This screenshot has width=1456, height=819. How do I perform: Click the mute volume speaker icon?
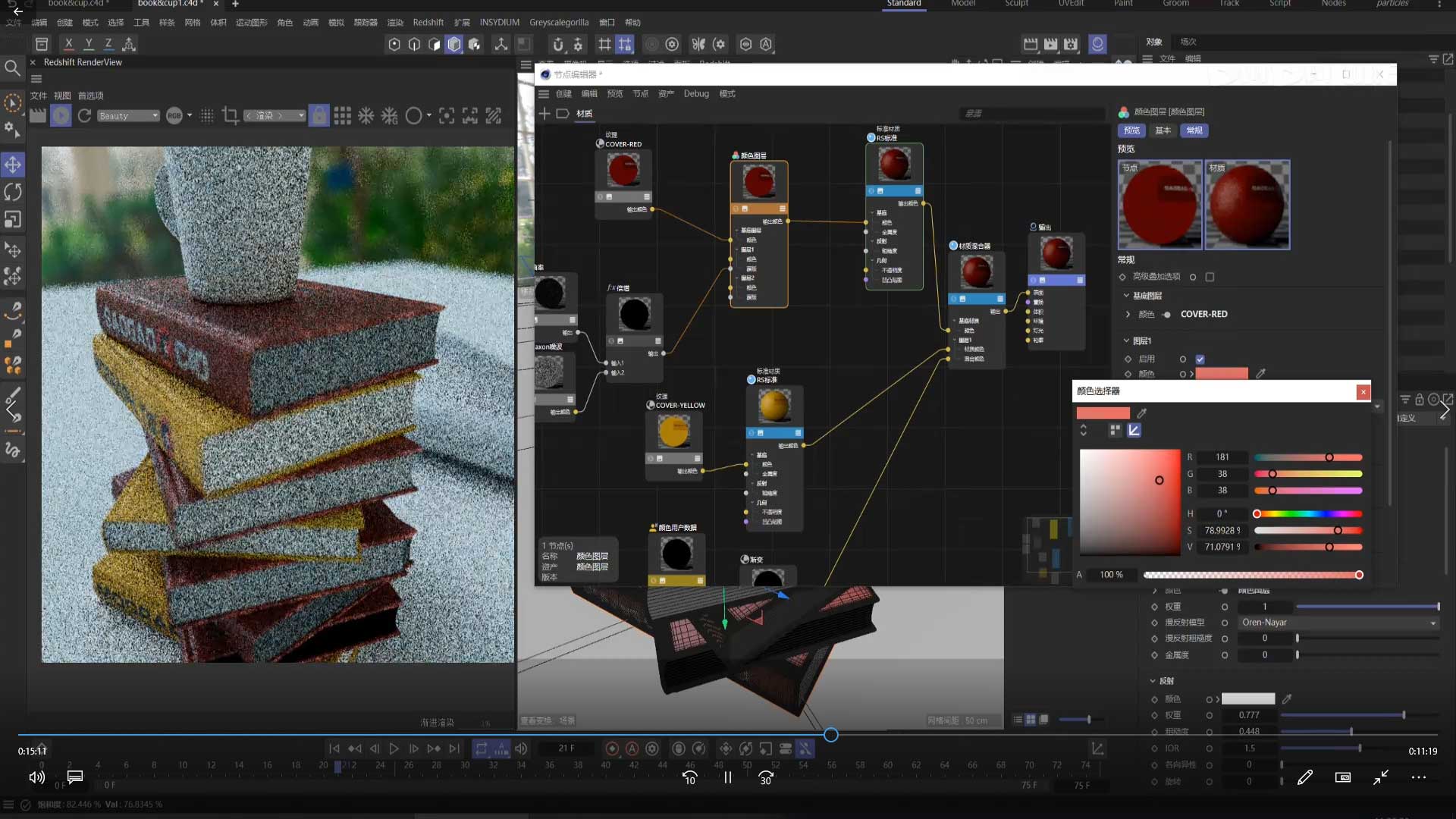pos(36,777)
